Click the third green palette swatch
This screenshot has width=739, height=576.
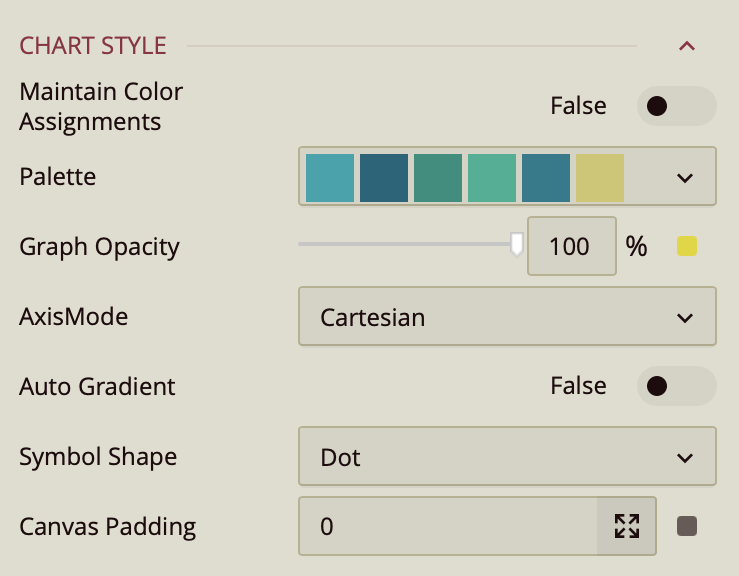pyautogui.click(x=438, y=177)
